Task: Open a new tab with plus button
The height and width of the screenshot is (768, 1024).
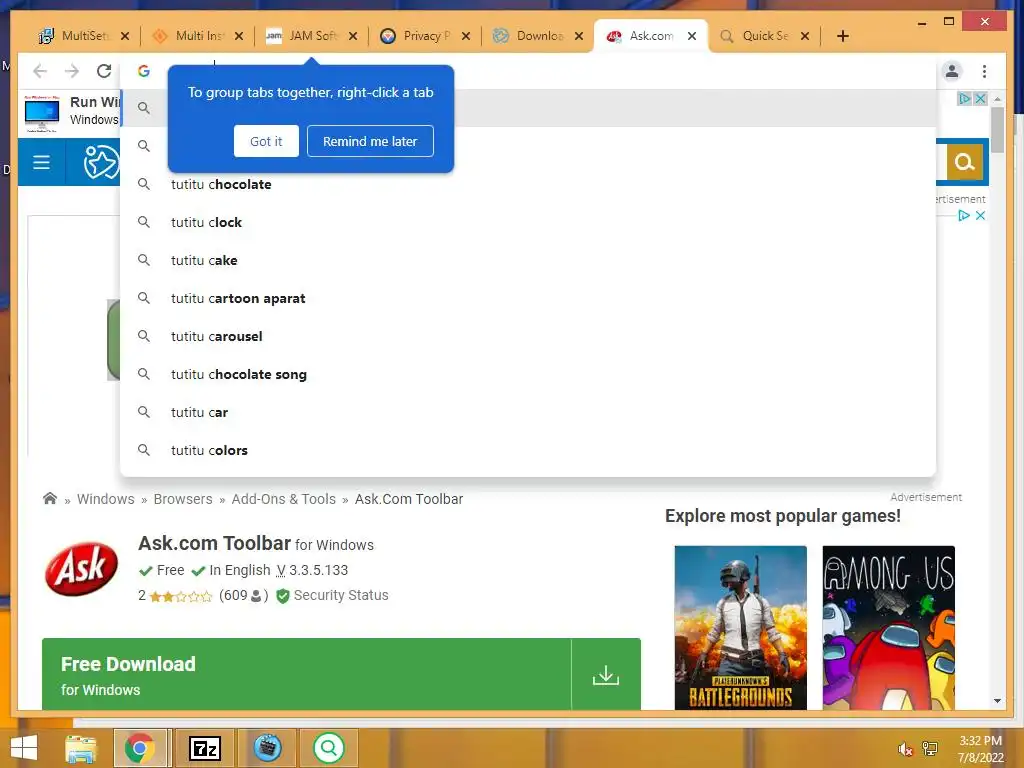Action: (x=842, y=36)
